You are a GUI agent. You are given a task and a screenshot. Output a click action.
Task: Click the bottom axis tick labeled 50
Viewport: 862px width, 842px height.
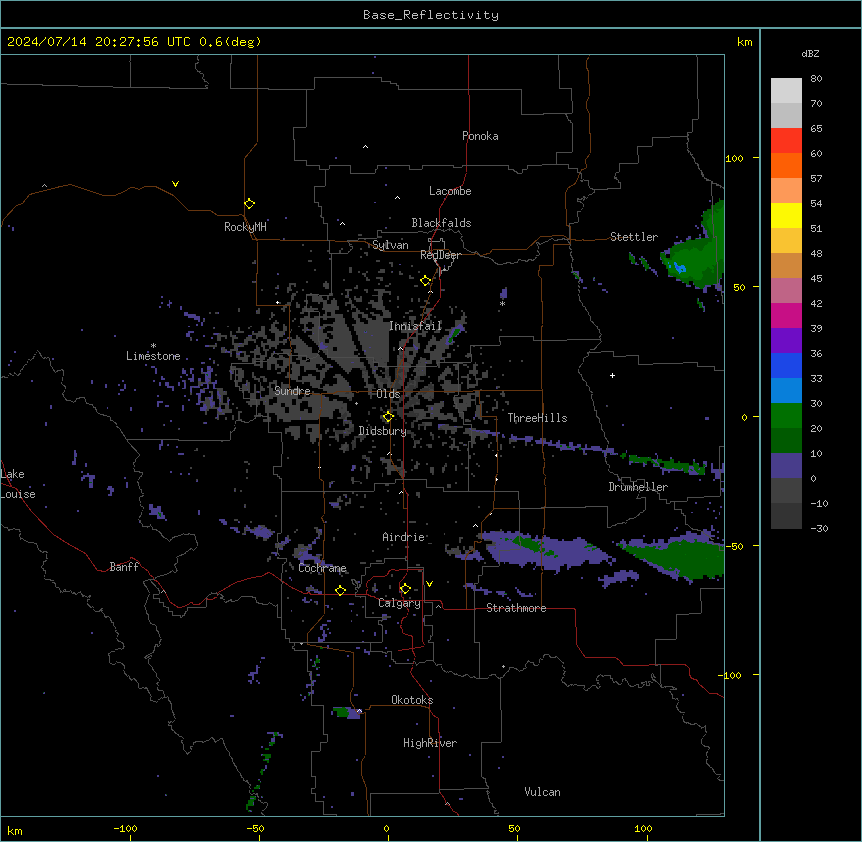coord(514,828)
